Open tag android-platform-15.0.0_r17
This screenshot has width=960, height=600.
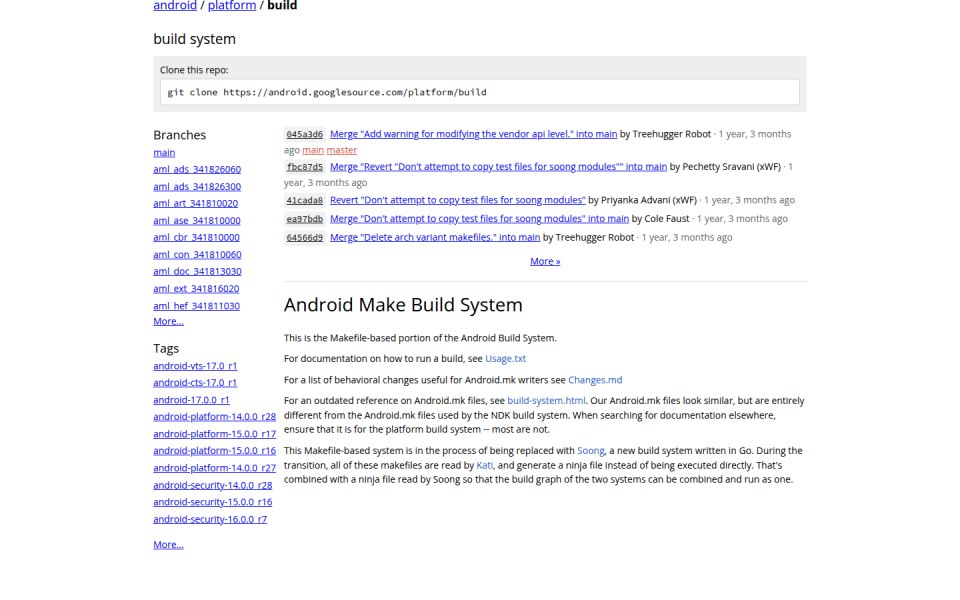tap(214, 434)
